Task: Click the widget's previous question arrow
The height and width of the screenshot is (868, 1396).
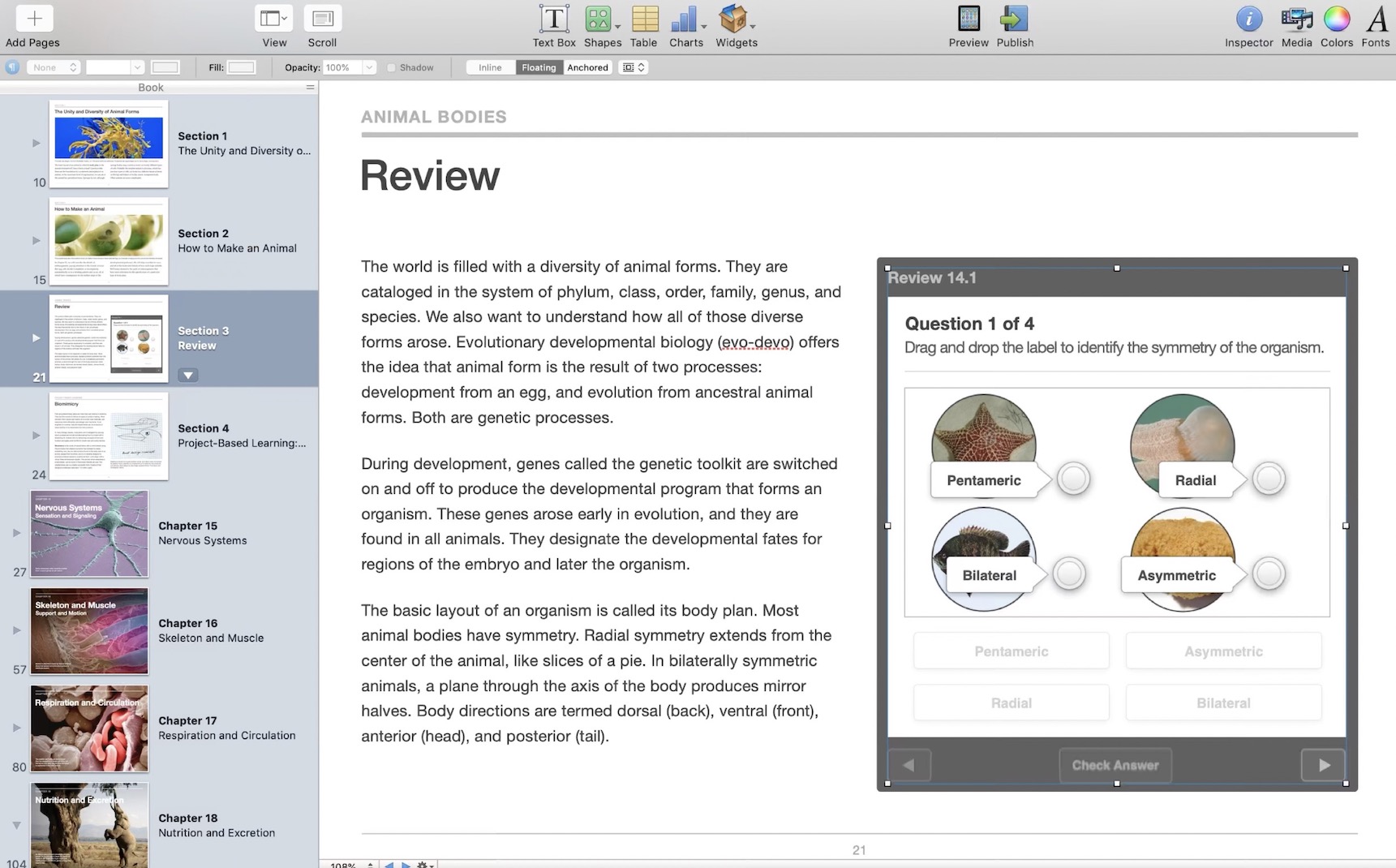Action: 909,765
